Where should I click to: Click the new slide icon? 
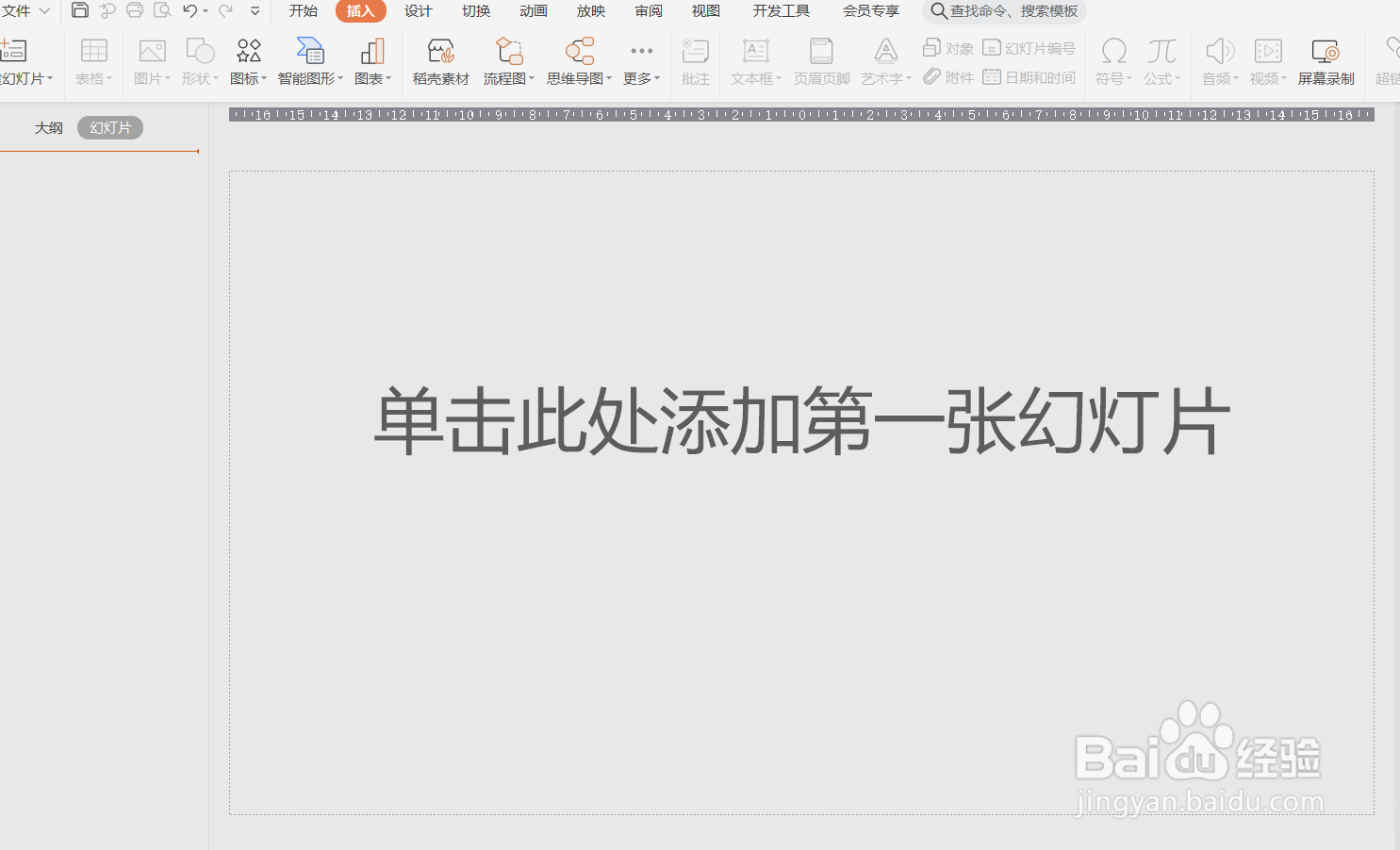[13, 51]
